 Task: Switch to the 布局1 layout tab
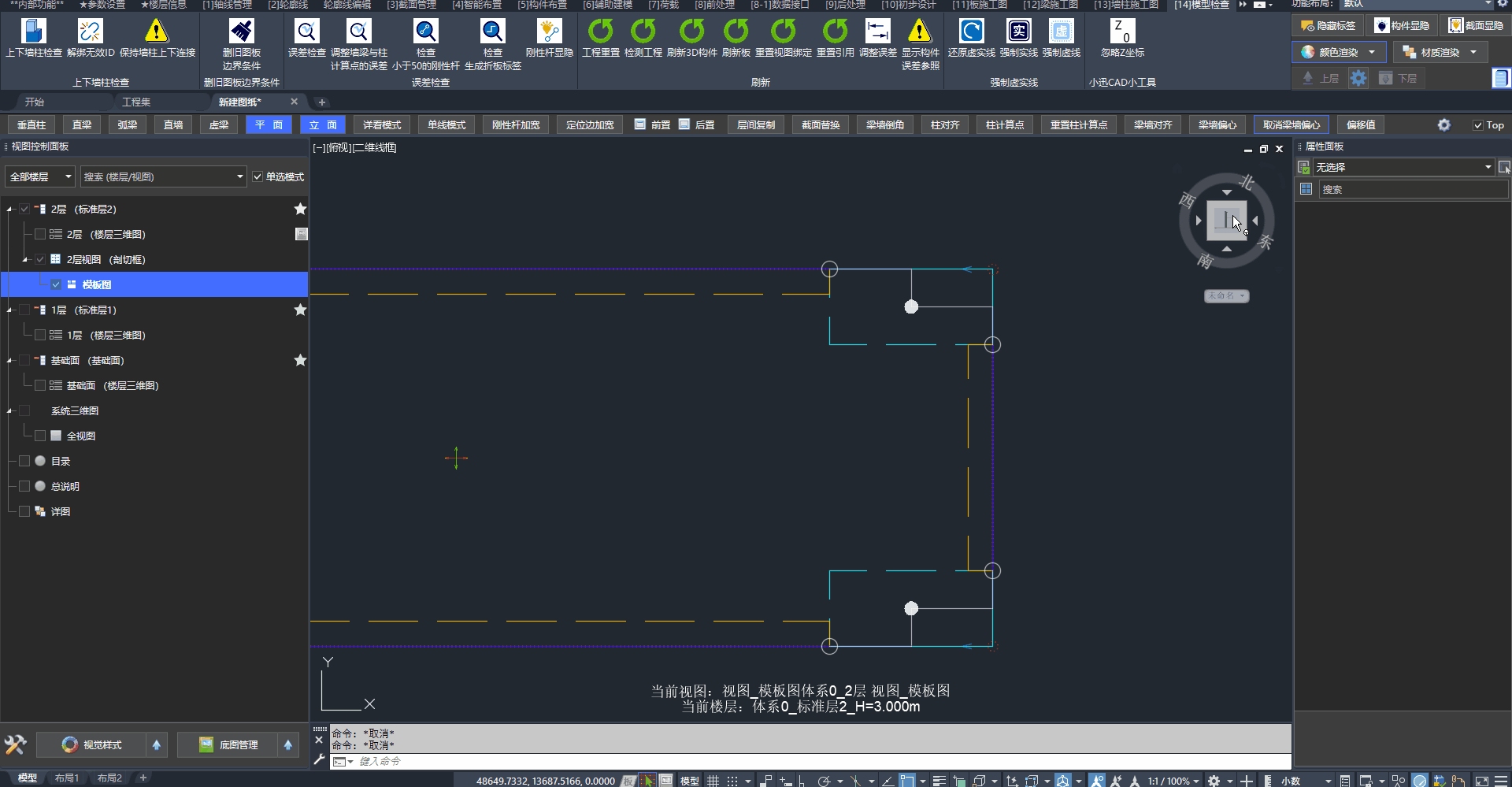click(x=67, y=778)
